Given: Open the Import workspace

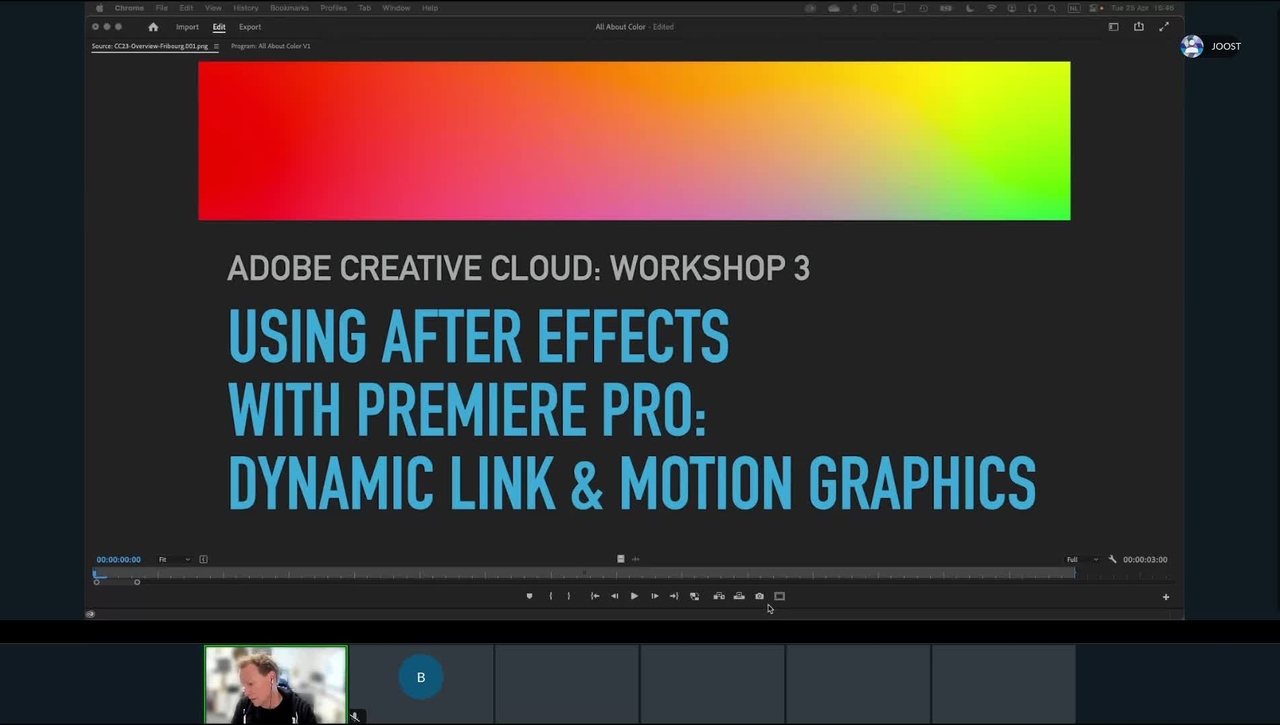Looking at the screenshot, I should click(187, 27).
